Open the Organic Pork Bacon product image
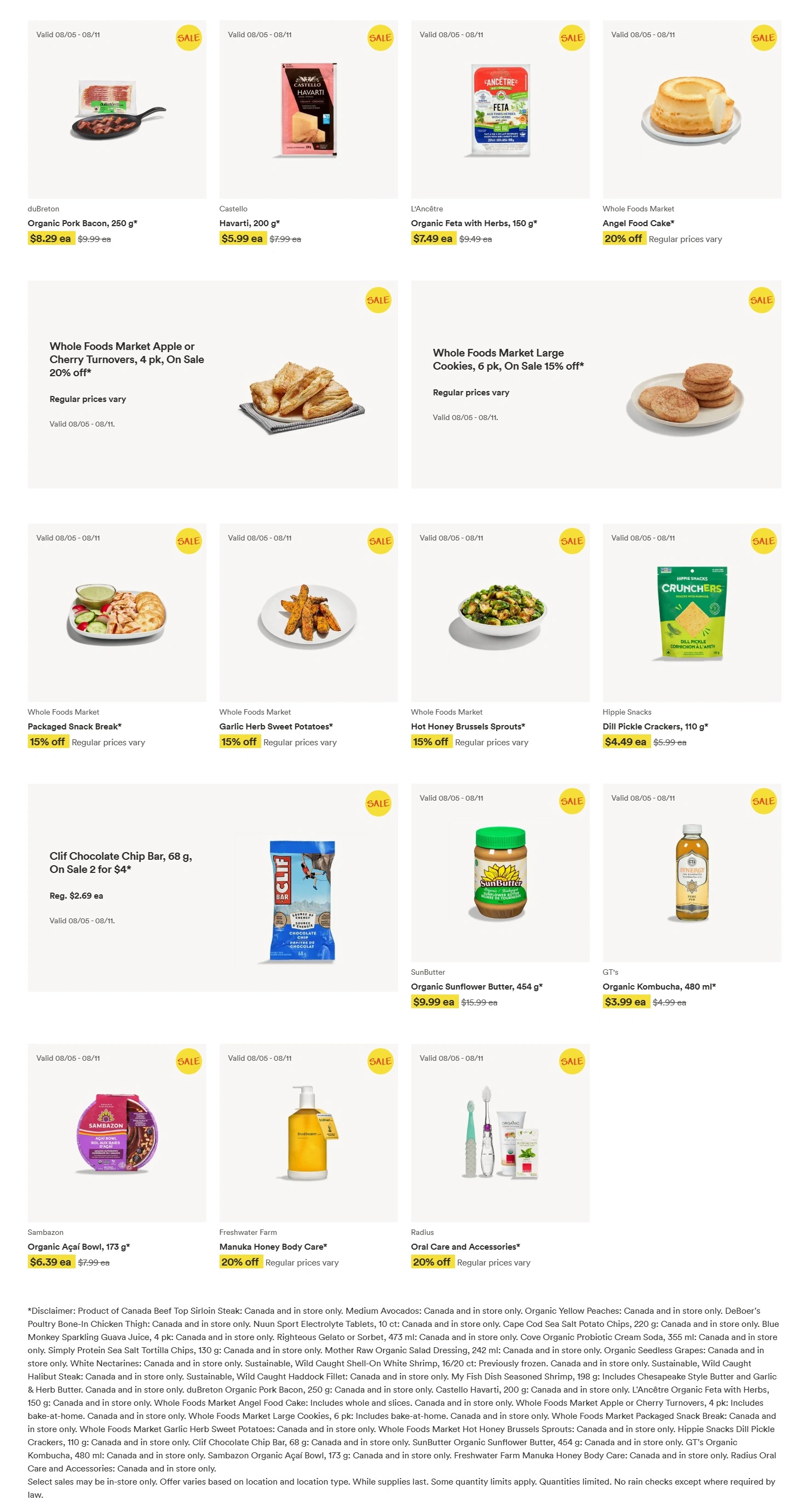The height and width of the screenshot is (1512, 805). click(117, 109)
